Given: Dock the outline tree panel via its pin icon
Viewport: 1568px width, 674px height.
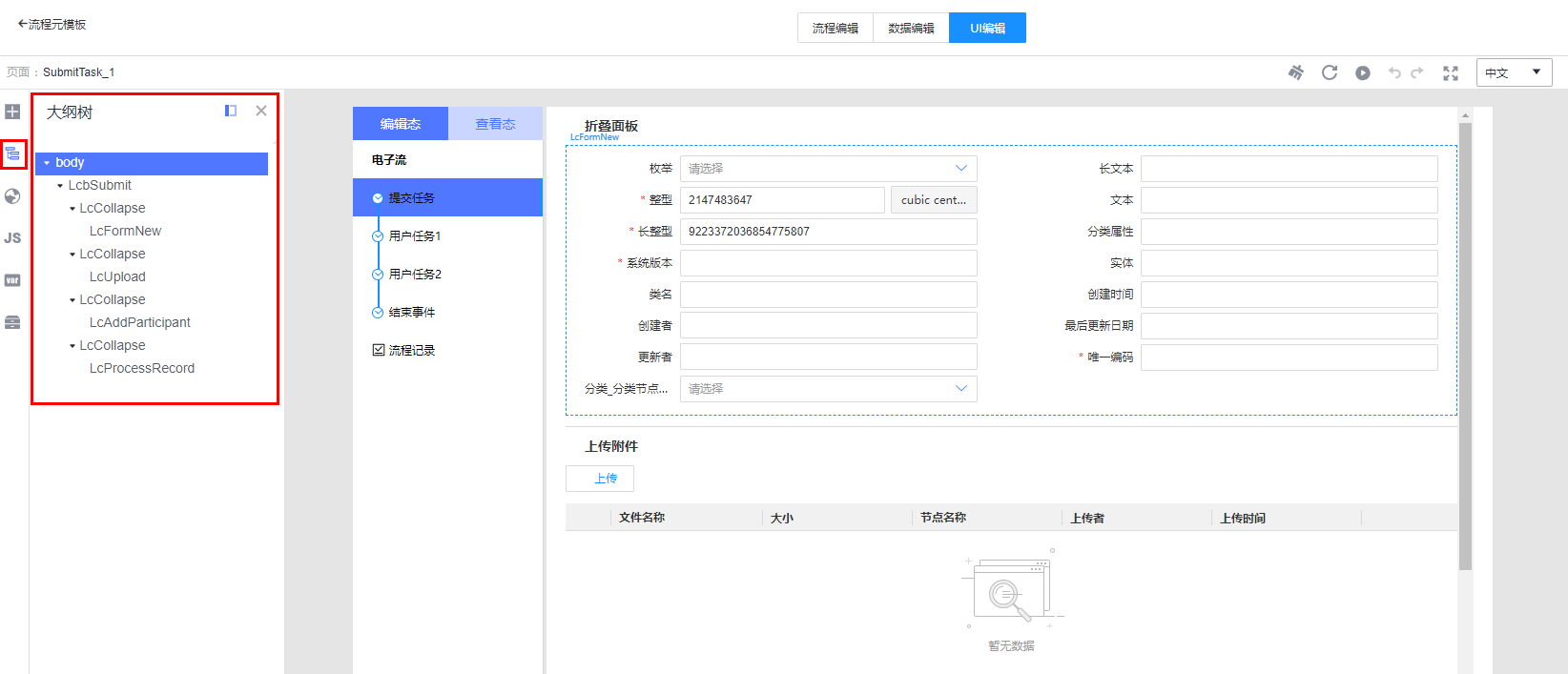Looking at the screenshot, I should pos(231,111).
